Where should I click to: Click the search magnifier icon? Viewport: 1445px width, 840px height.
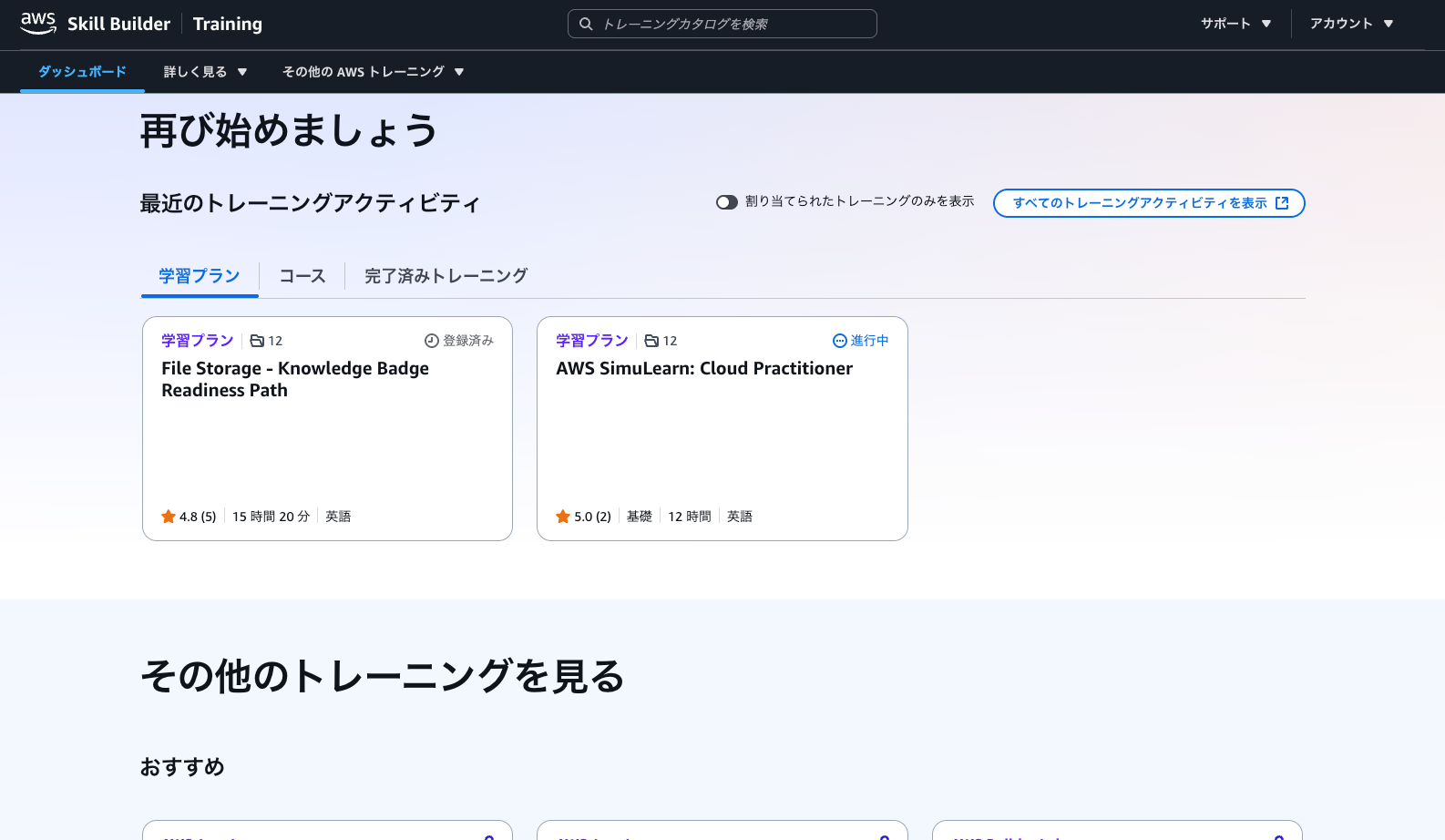[586, 24]
